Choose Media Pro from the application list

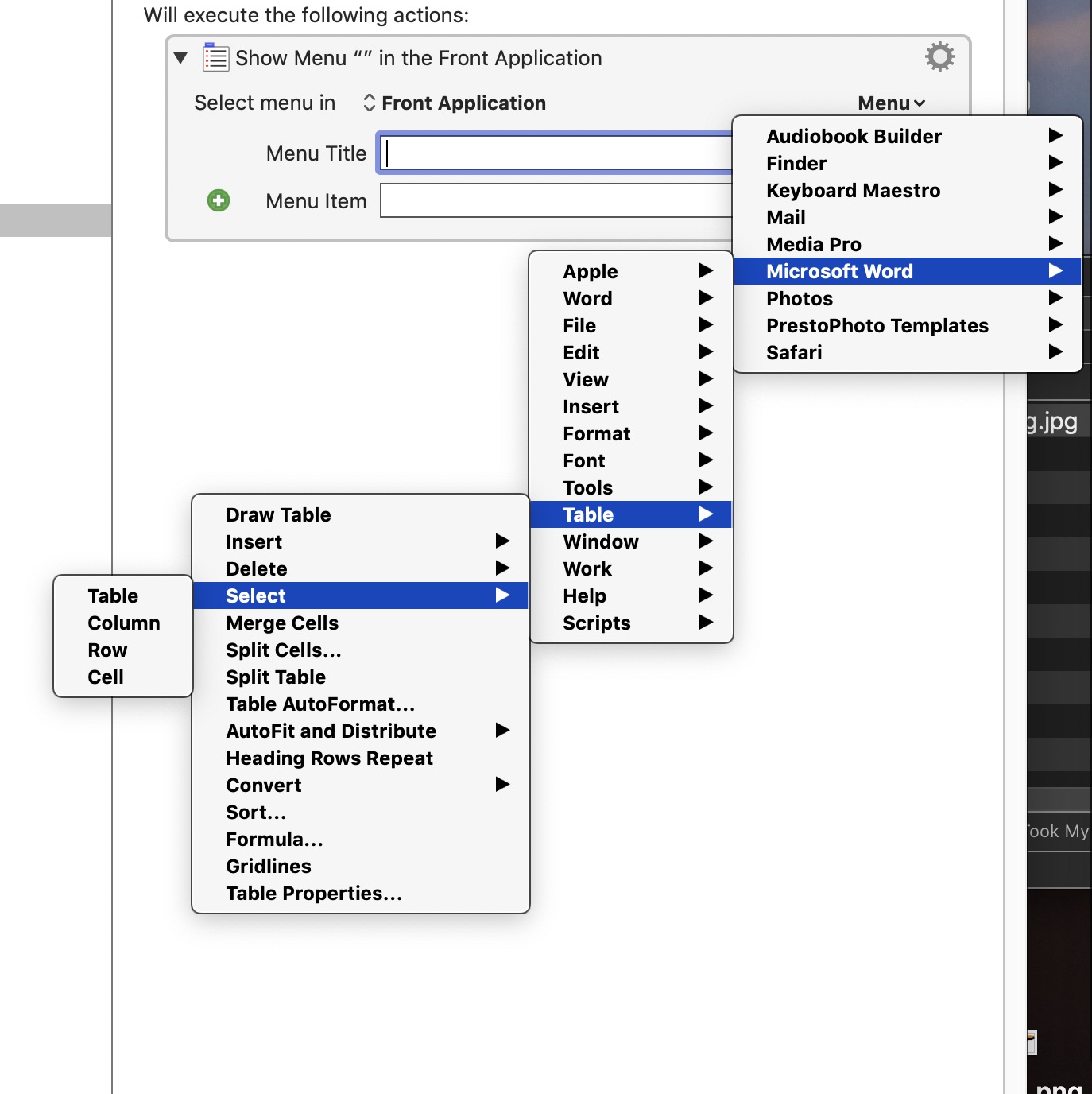[x=907, y=245]
